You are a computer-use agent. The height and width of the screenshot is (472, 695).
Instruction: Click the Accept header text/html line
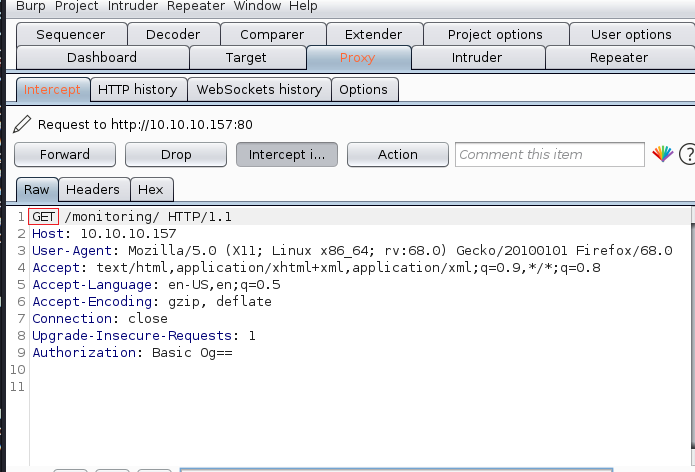(x=316, y=268)
